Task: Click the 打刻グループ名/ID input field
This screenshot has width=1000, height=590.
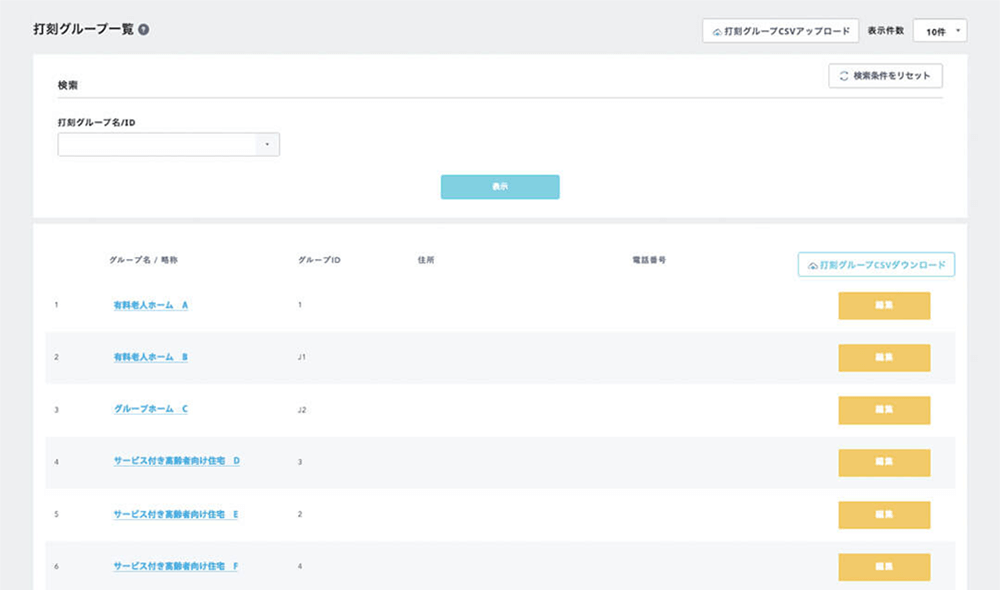Action: pyautogui.click(x=157, y=145)
